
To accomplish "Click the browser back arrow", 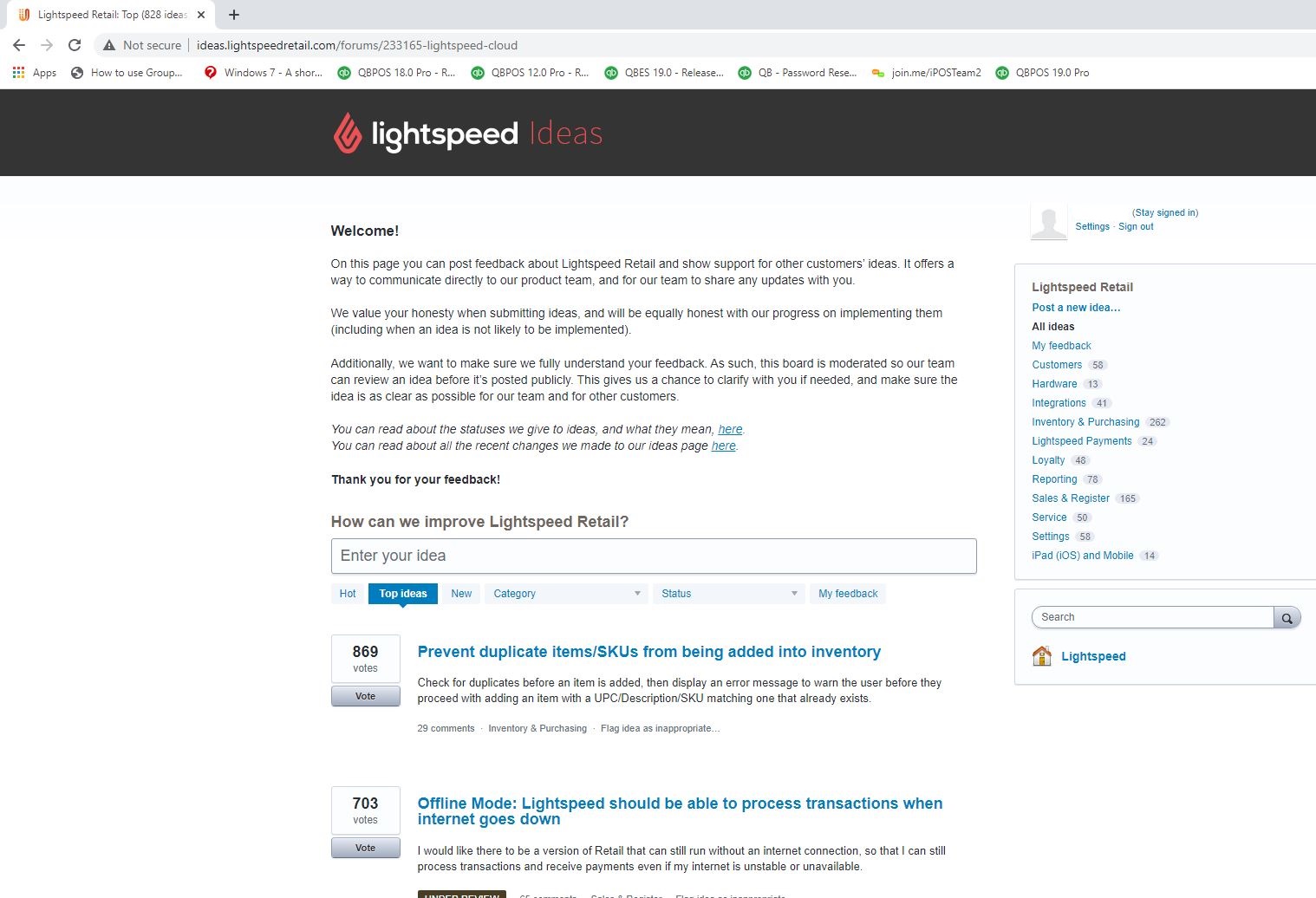I will pyautogui.click(x=19, y=45).
